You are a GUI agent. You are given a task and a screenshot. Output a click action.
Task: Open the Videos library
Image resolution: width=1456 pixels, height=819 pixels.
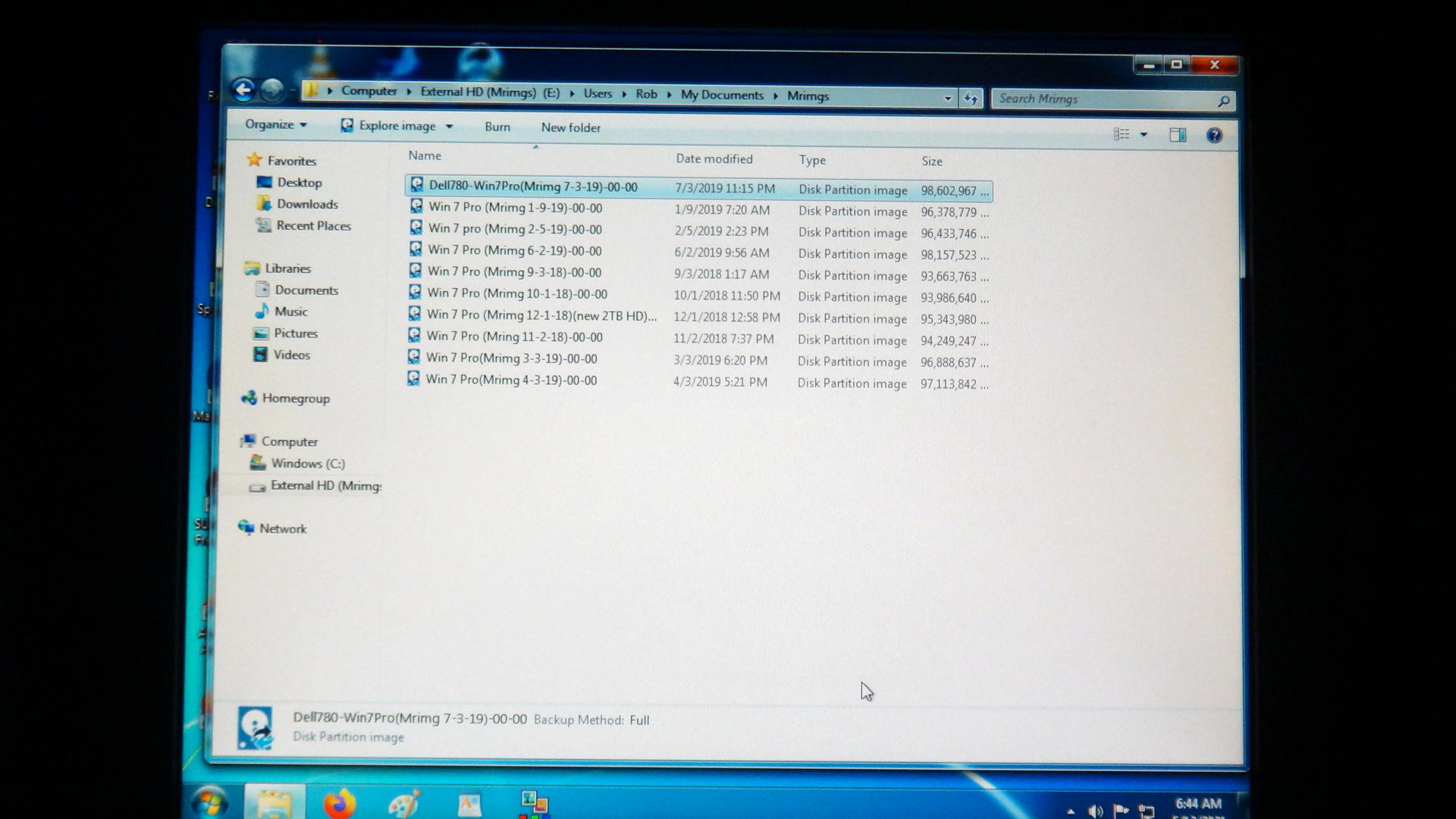[x=291, y=355]
